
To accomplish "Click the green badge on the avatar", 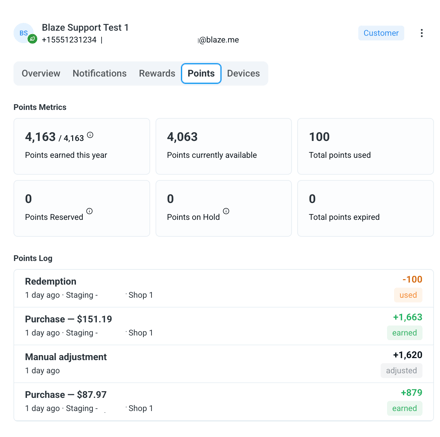I will point(32,39).
